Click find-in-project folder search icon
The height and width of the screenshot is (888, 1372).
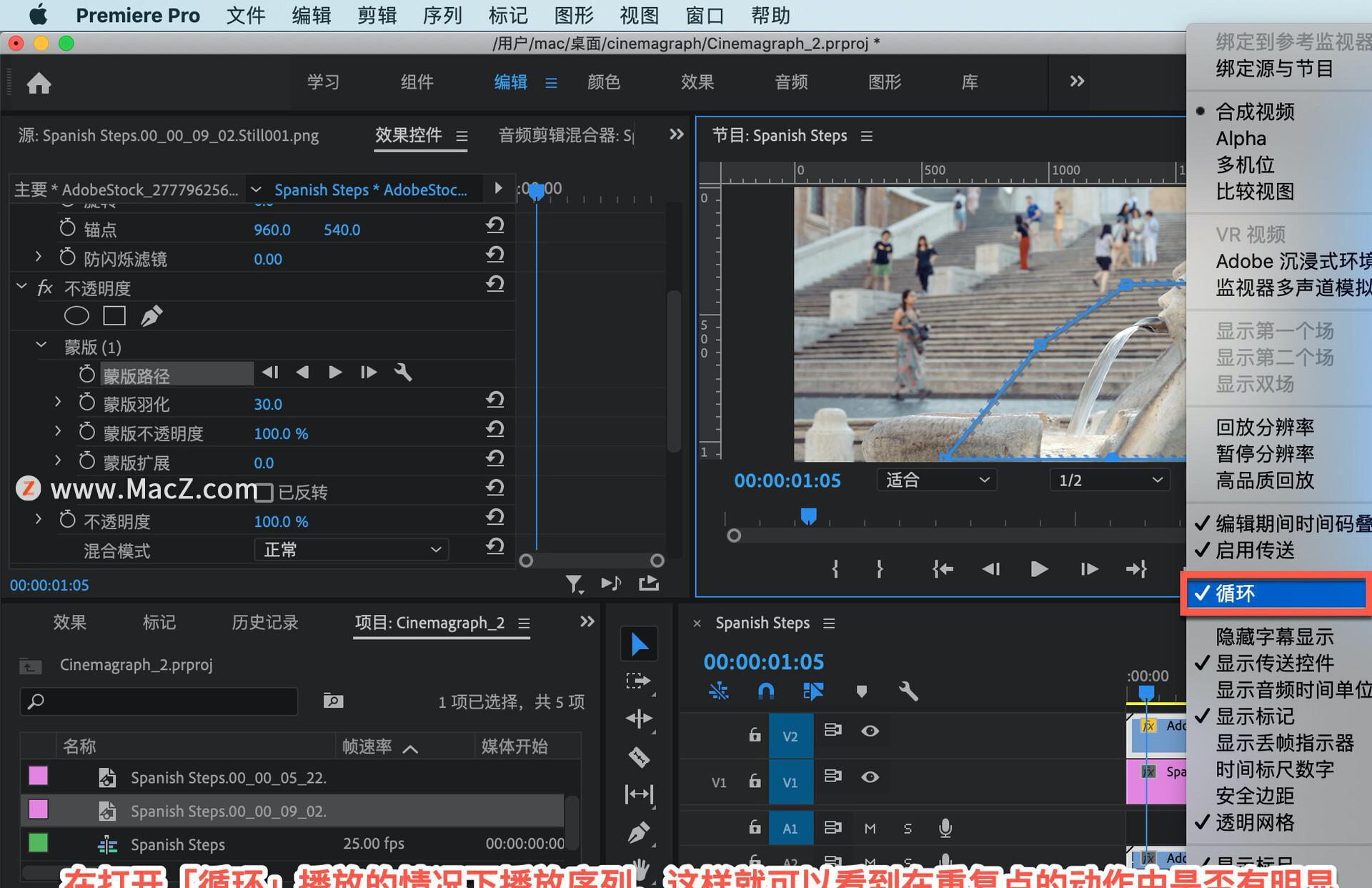coord(333,701)
